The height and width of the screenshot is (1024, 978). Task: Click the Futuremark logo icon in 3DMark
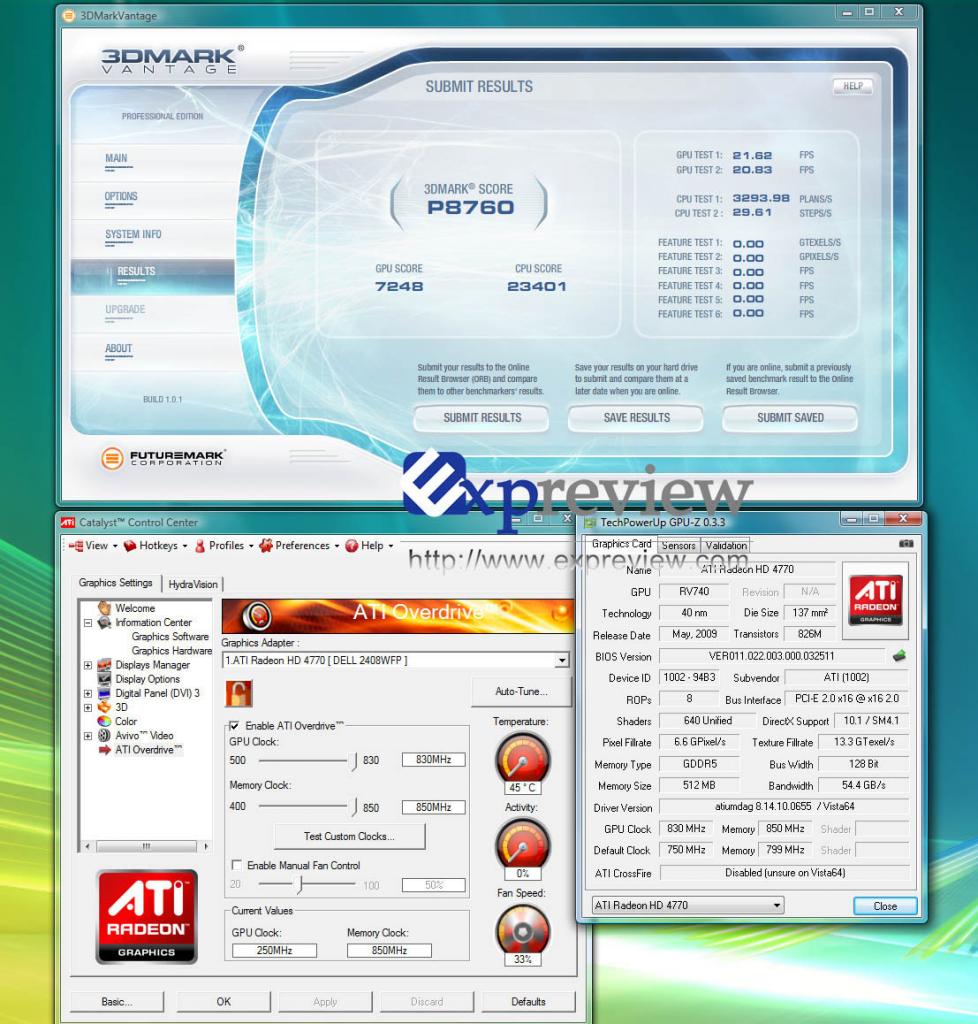click(112, 458)
